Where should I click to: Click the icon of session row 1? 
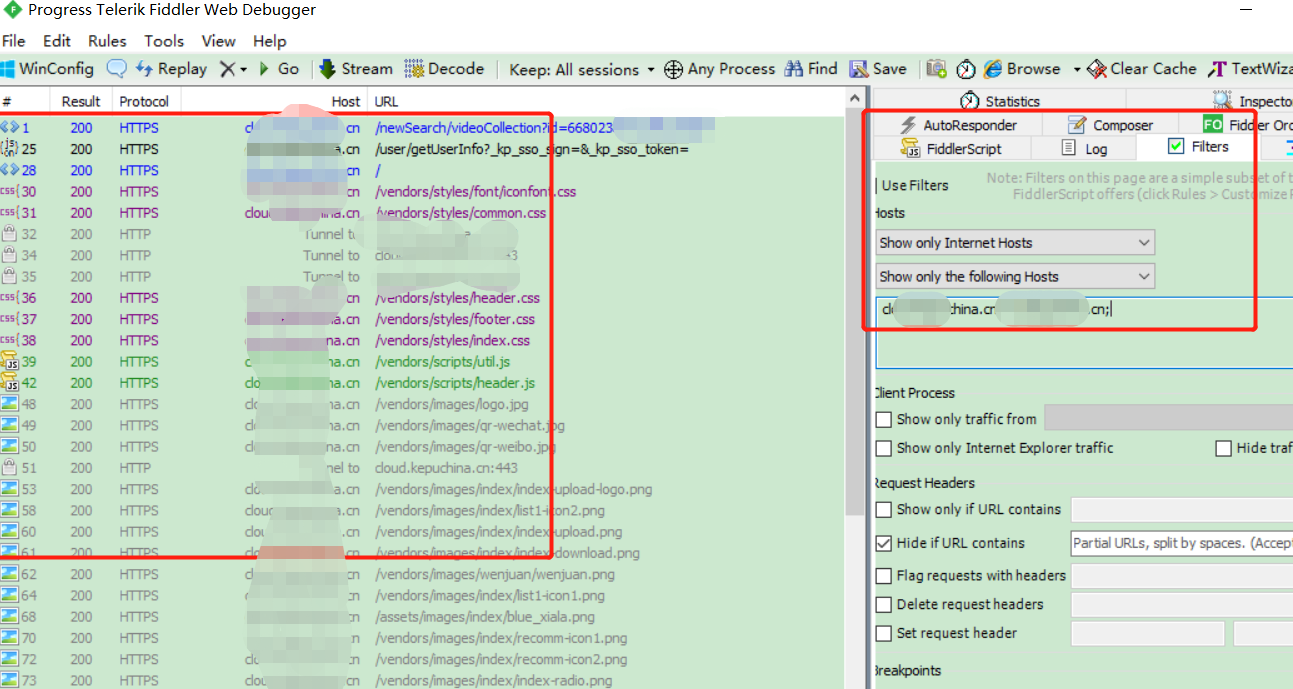(x=10, y=128)
